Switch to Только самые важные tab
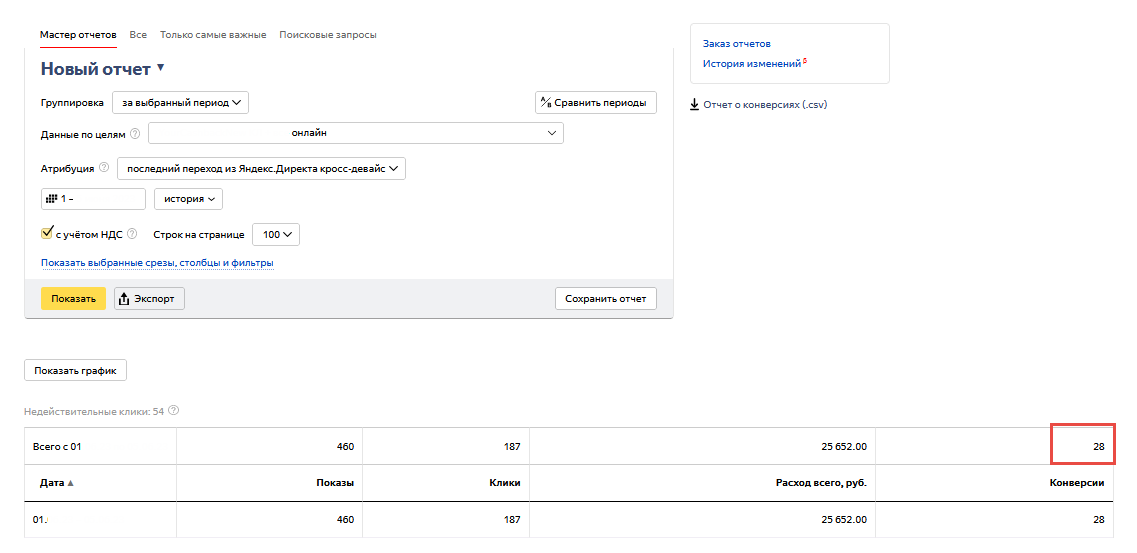The image size is (1137, 553). pos(213,35)
